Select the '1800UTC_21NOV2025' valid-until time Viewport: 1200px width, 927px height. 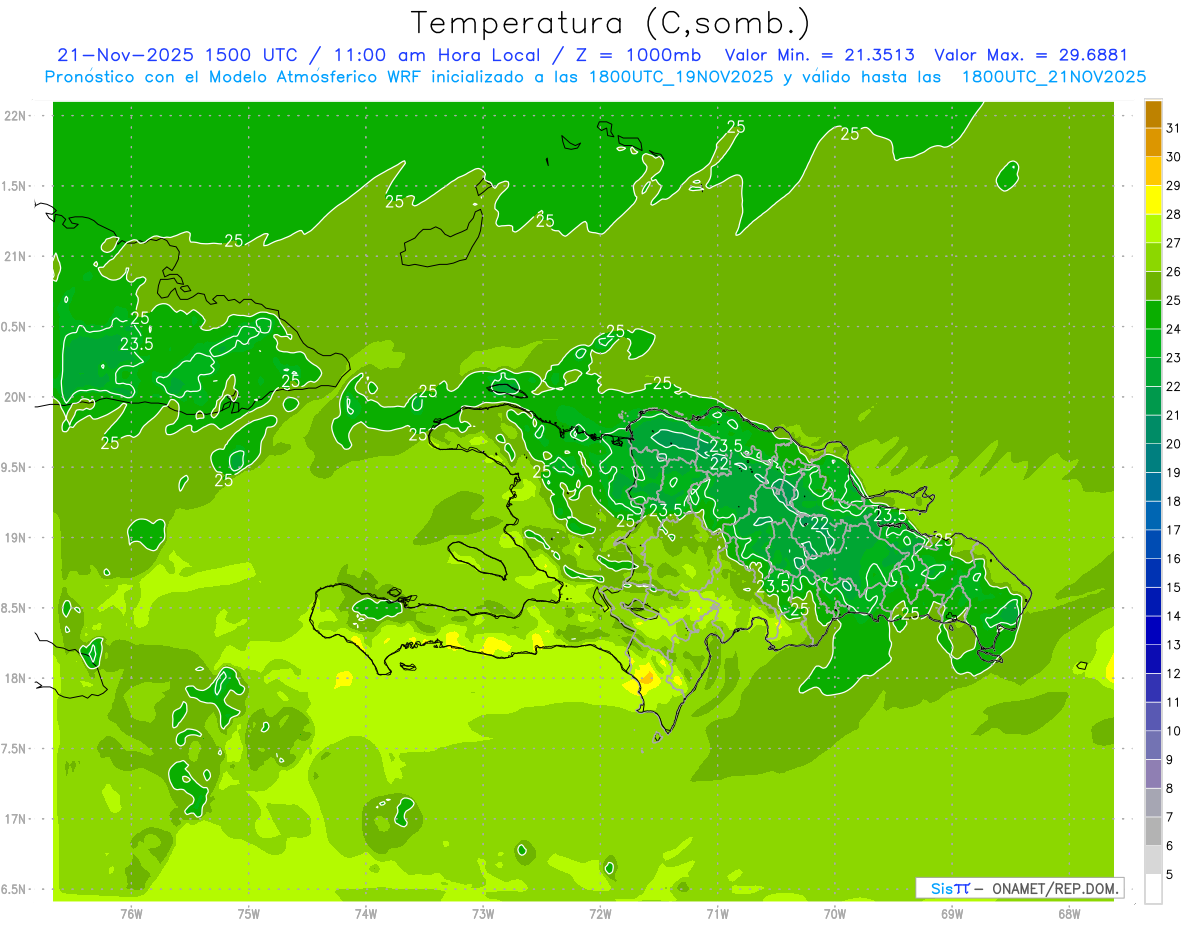tap(1054, 77)
